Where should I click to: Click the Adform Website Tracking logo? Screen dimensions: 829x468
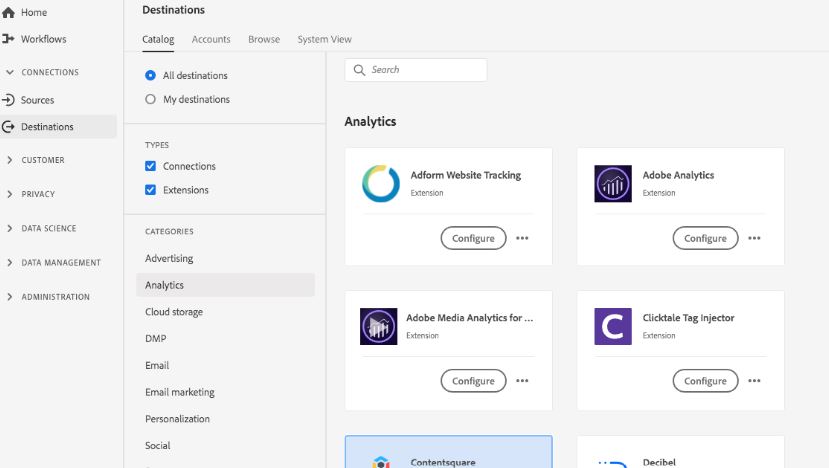click(381, 183)
